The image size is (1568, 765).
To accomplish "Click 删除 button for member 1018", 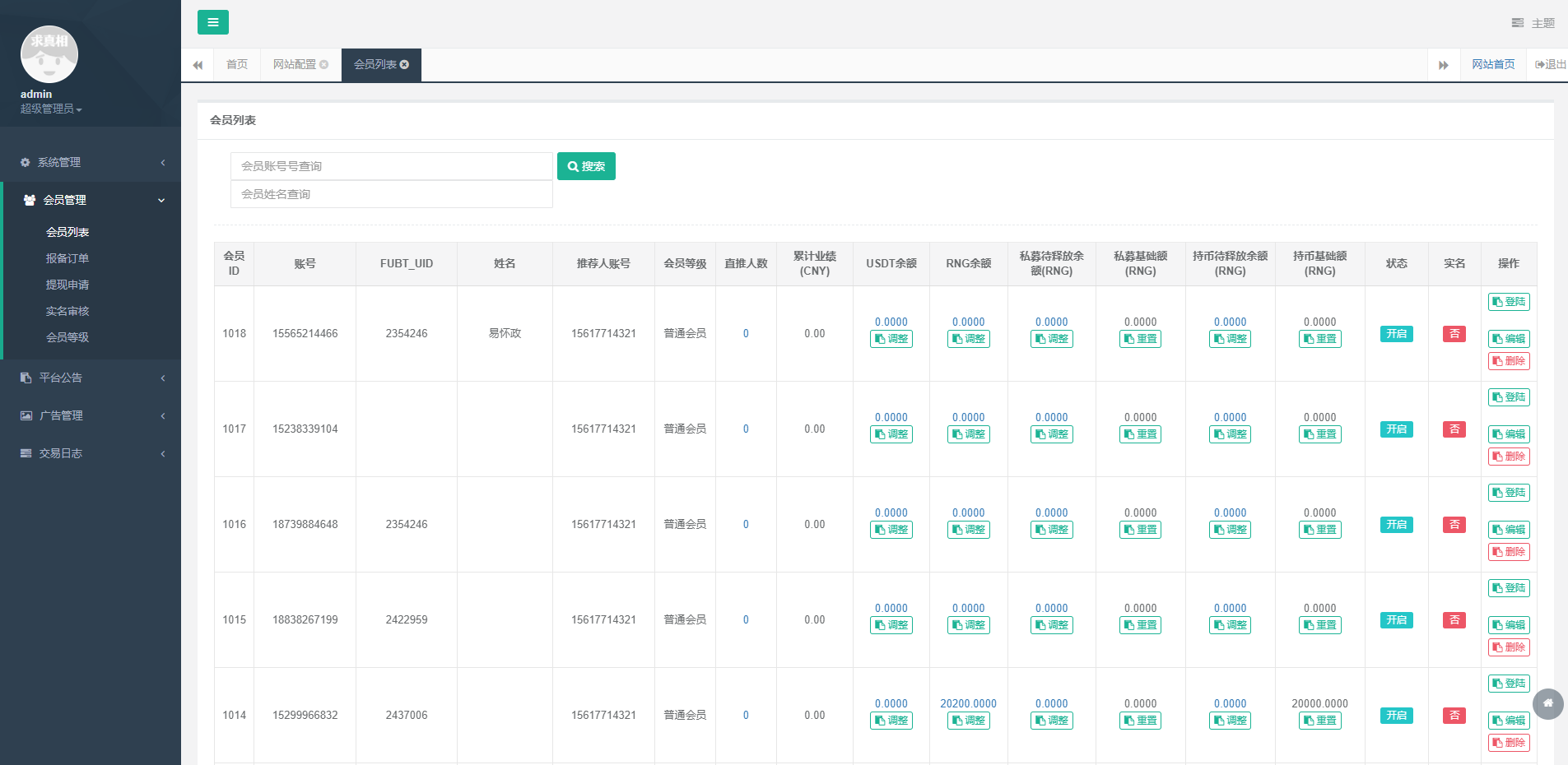I will click(x=1508, y=361).
